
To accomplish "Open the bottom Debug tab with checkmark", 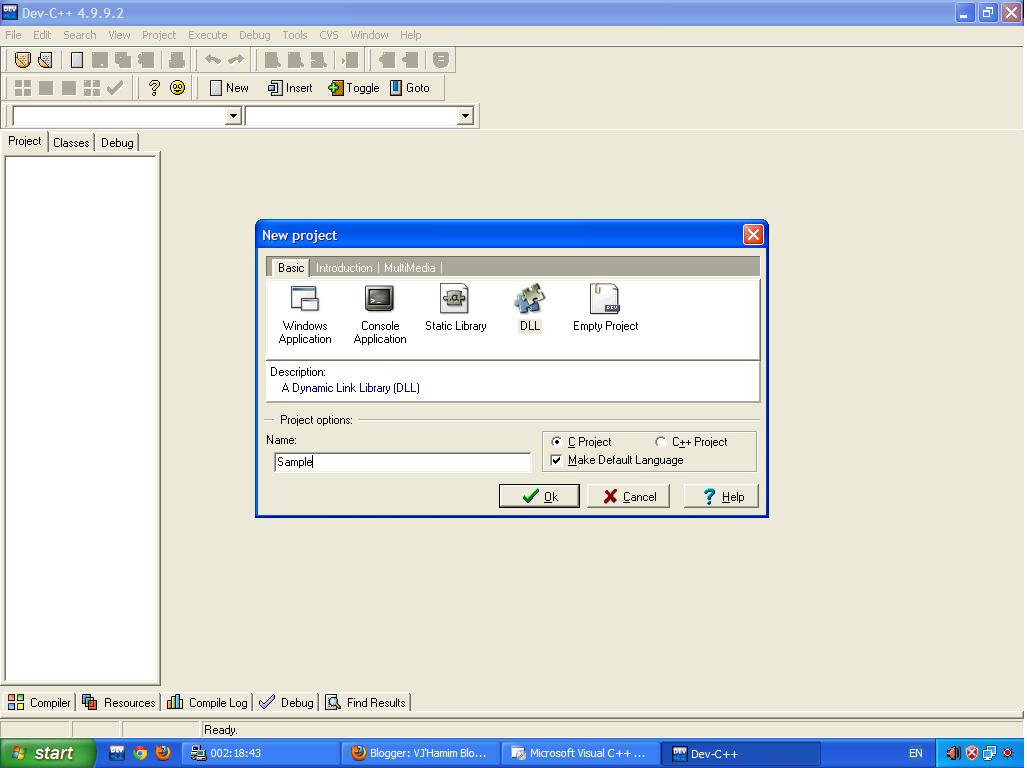I will [x=286, y=703].
